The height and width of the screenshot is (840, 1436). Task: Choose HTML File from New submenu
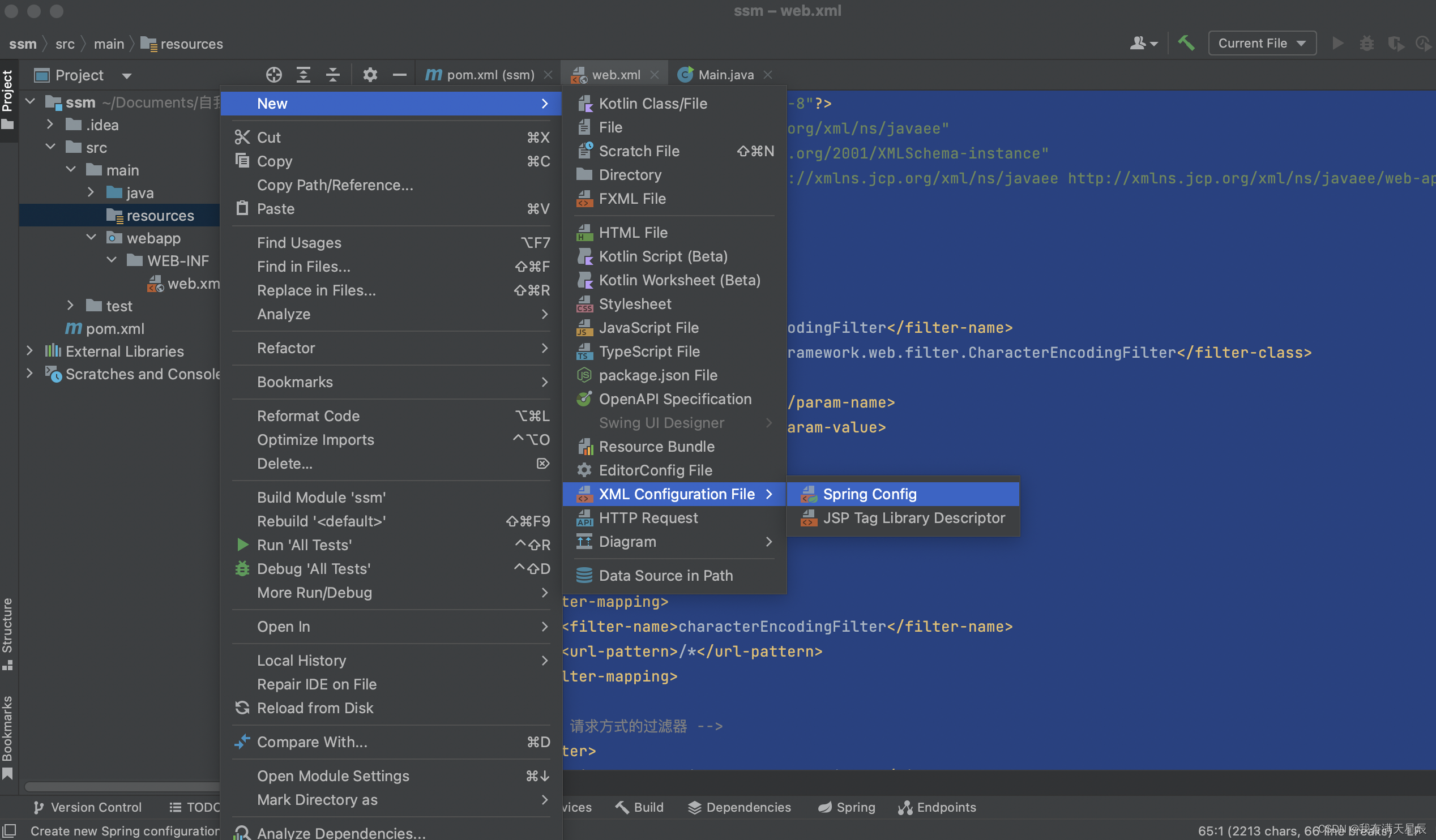(x=674, y=232)
